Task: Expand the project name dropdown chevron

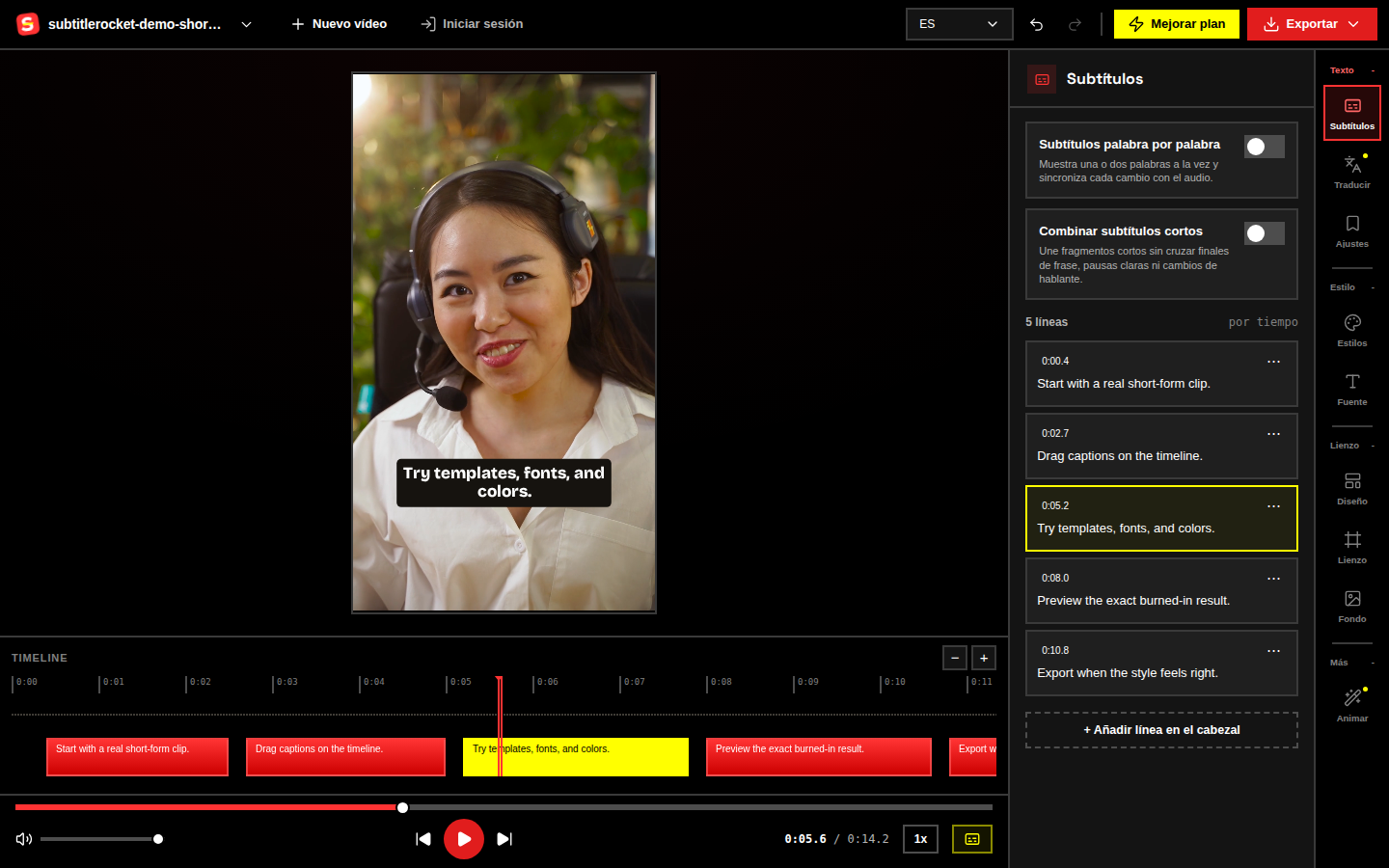Action: coord(246,24)
